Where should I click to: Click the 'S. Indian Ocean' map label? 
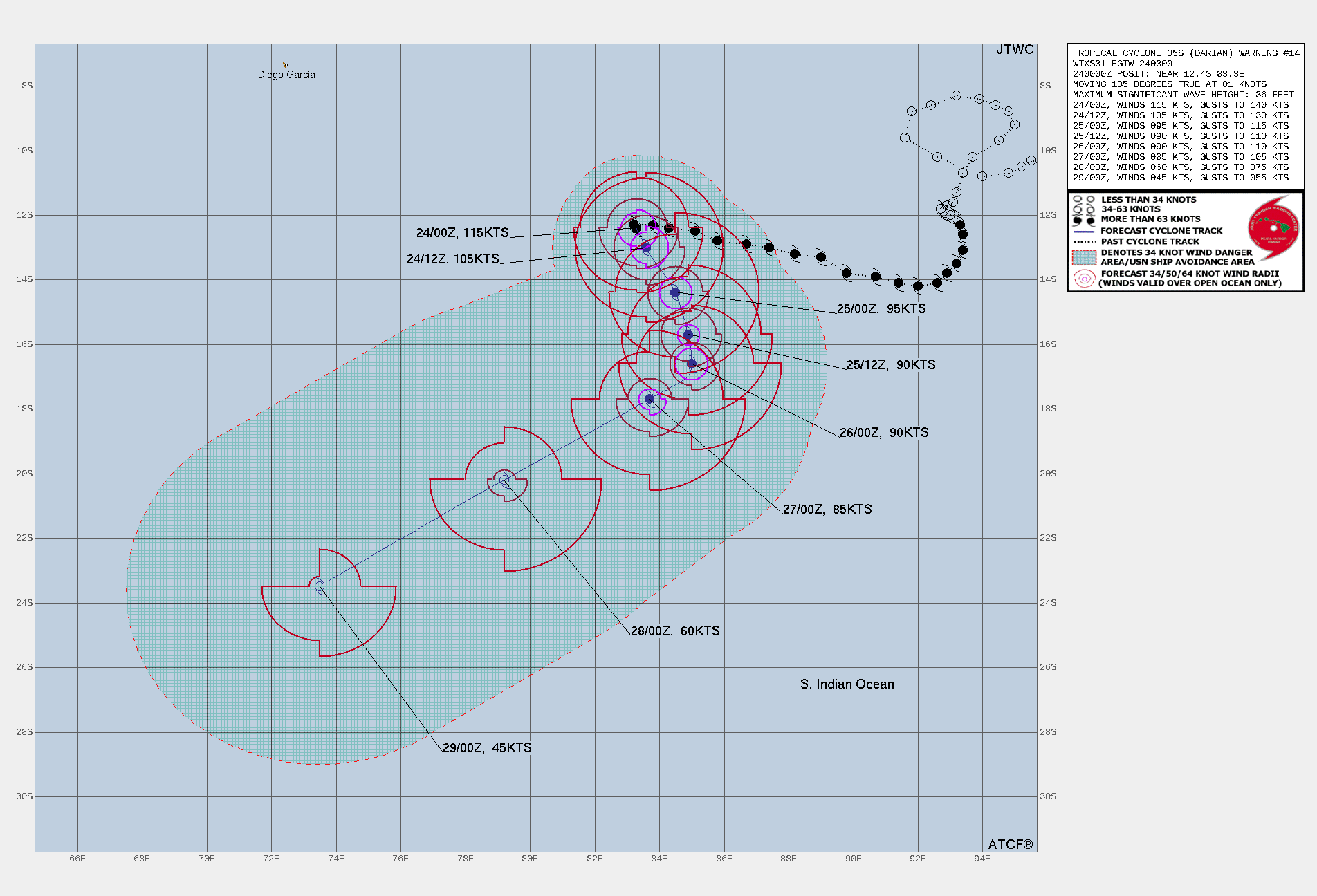point(847,684)
